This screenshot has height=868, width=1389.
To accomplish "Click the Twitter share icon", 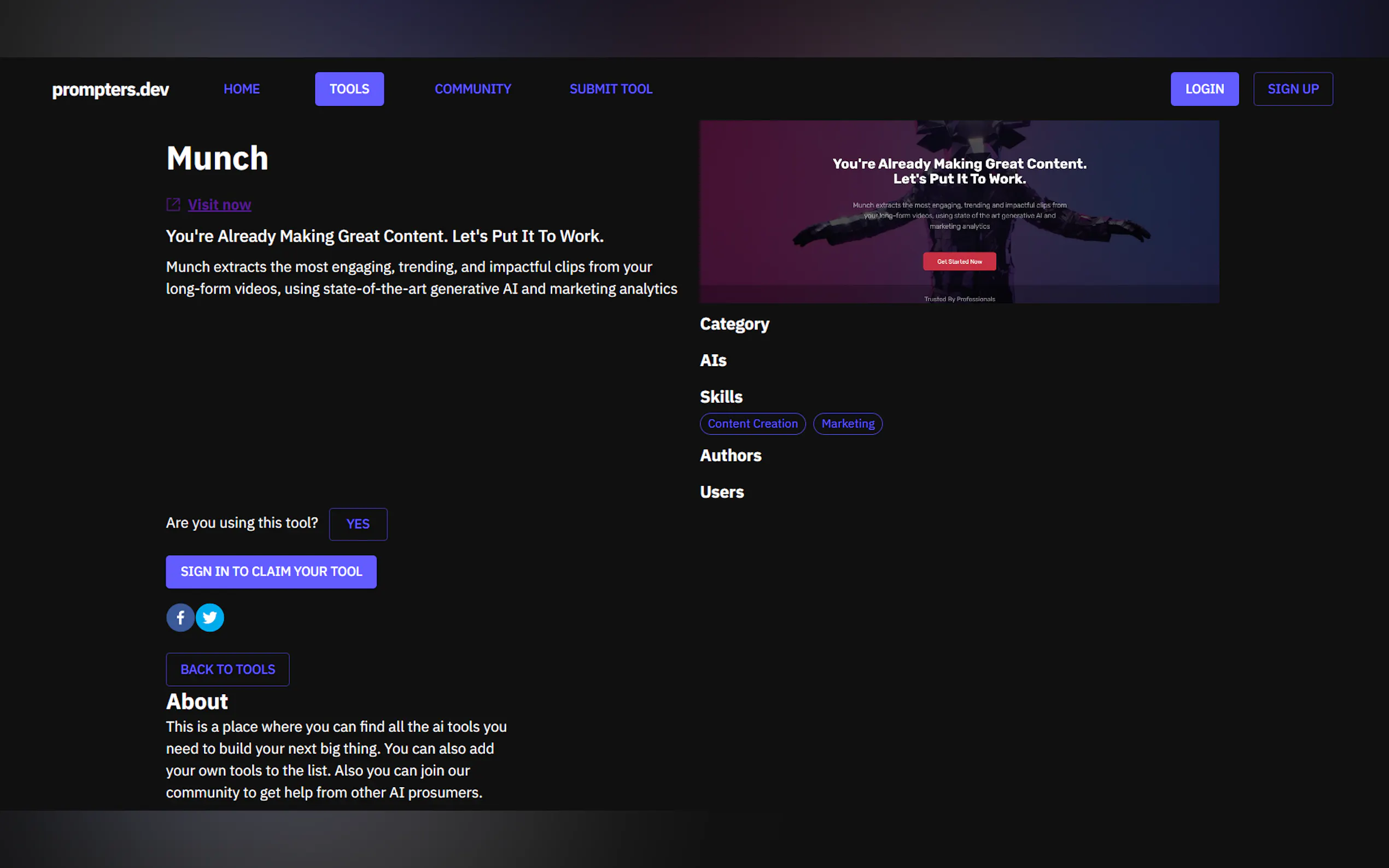I will click(209, 618).
